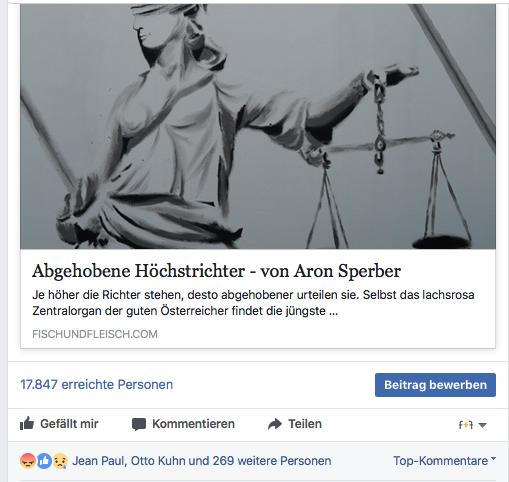Open article headline Abgehobene Höchstrichter
The width and height of the screenshot is (509, 482).
pos(216,271)
